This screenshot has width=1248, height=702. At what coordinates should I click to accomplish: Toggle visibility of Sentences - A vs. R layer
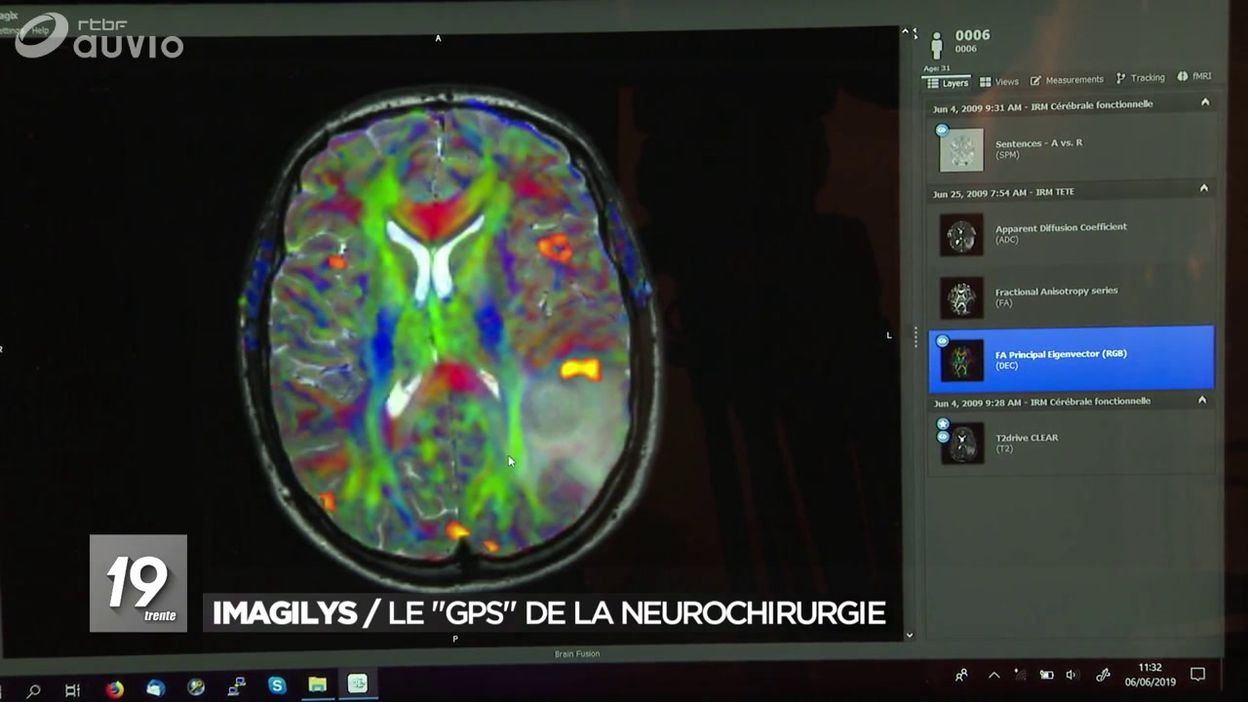pyautogui.click(x=942, y=129)
